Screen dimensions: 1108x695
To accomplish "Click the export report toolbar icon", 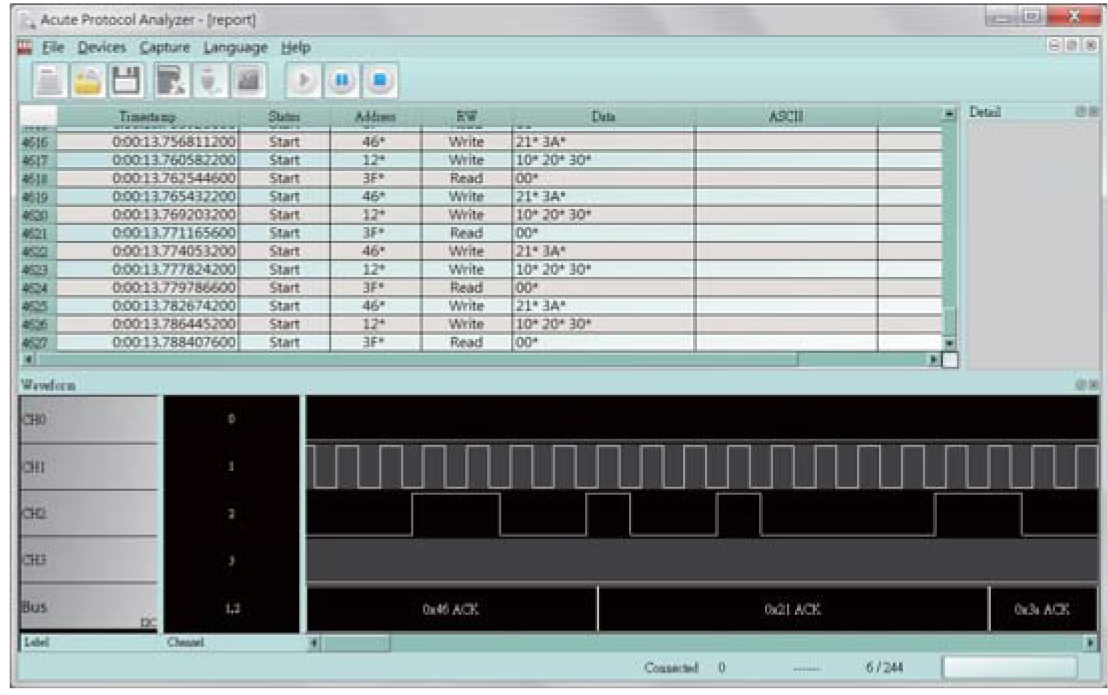I will pyautogui.click(x=170, y=81).
